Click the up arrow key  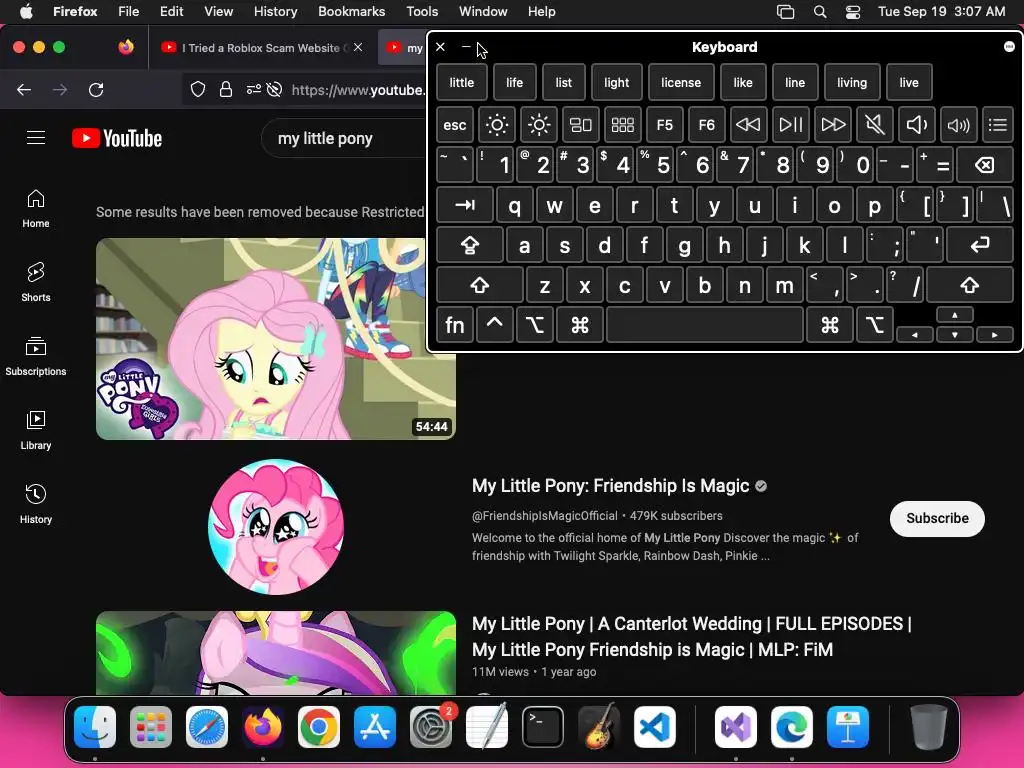[955, 315]
